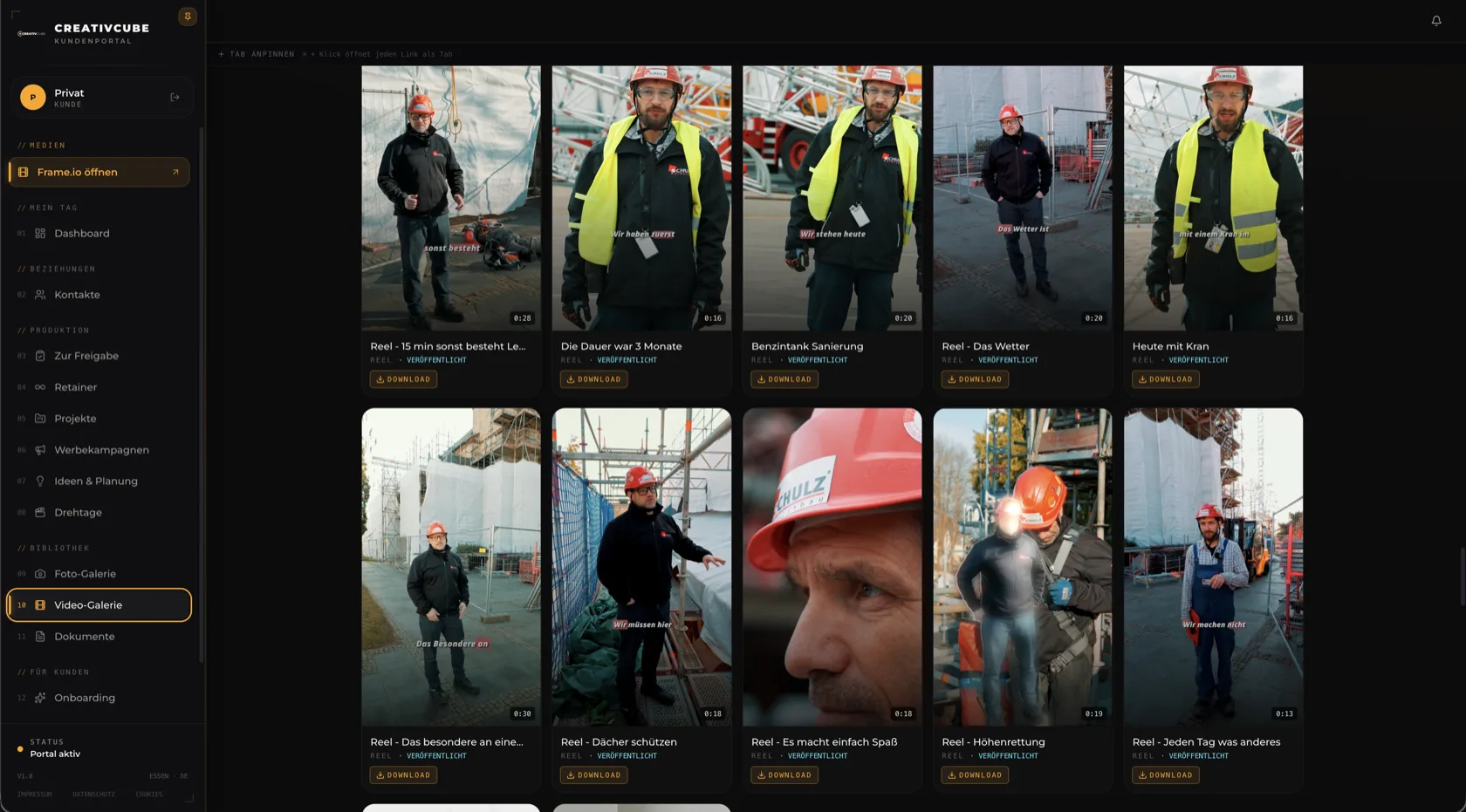Download 'Reel - Das besondere an eine...' video
This screenshot has height=812, width=1466.
coord(403,775)
